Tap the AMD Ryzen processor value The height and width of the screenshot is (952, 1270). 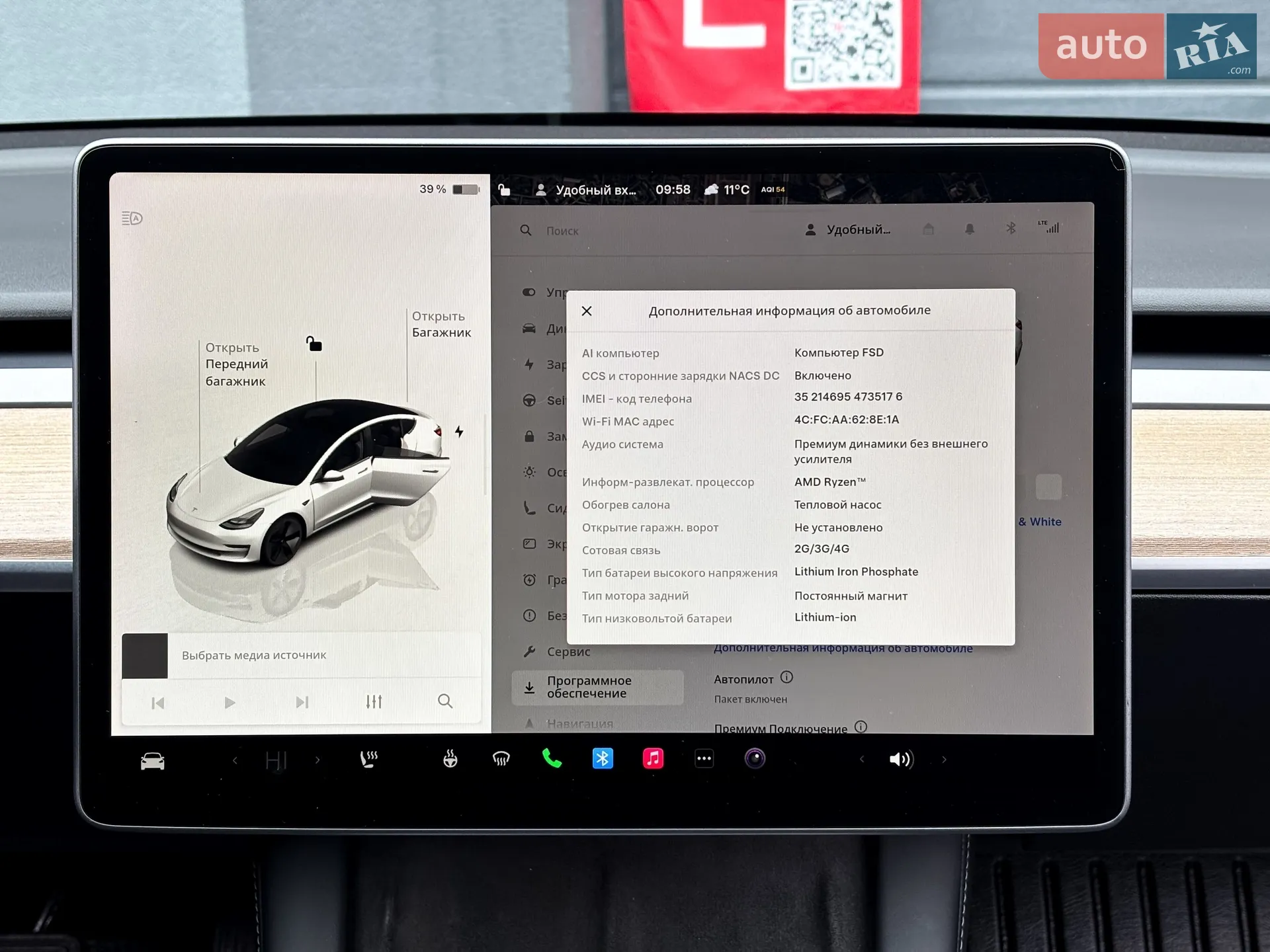point(829,482)
